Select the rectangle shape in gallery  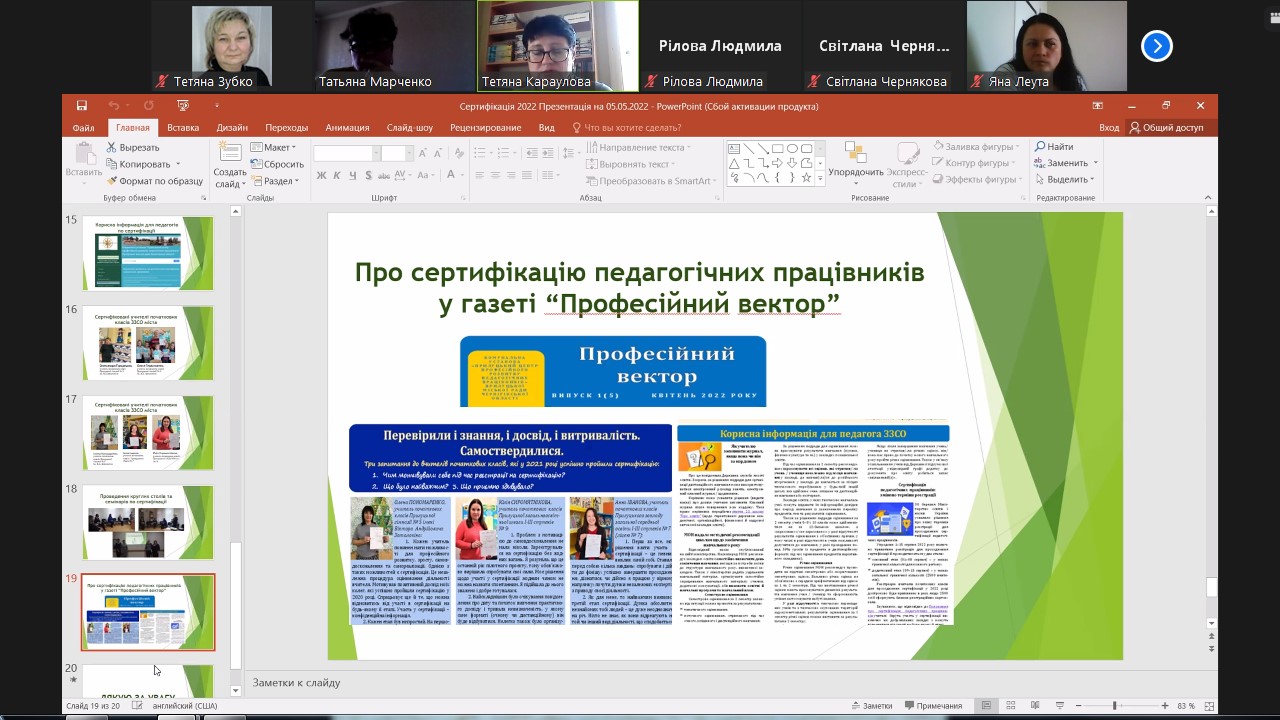pos(777,148)
